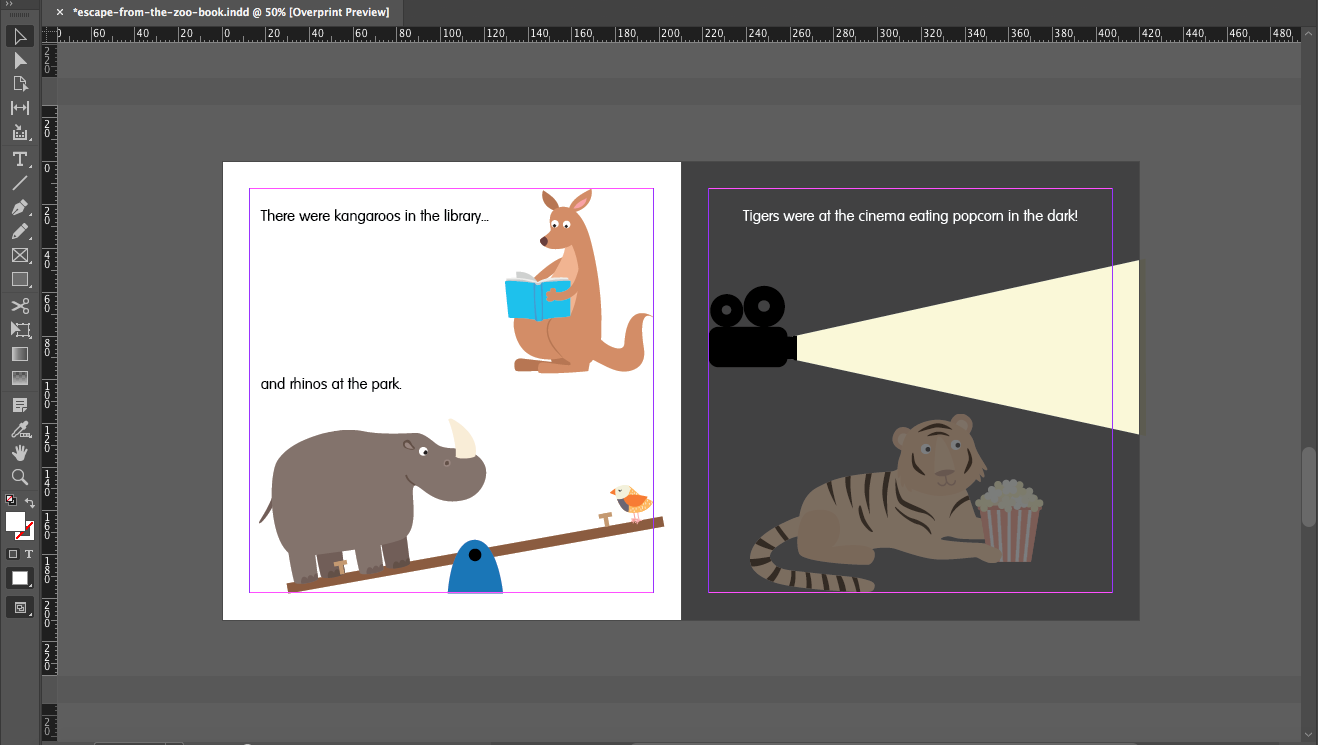Select the Eyedropper tool

[x=20, y=429]
